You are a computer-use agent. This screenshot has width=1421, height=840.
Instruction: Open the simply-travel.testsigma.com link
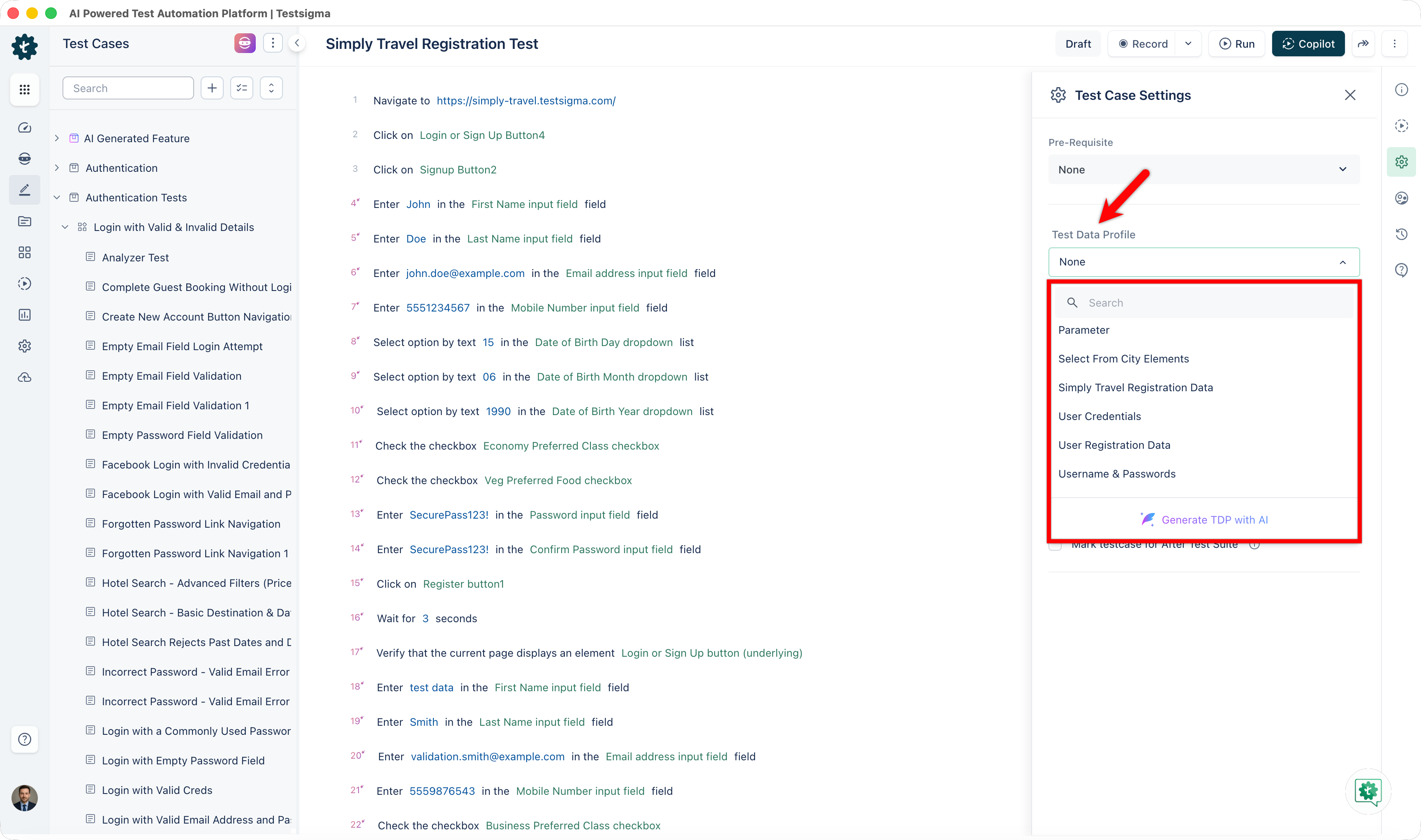tap(525, 101)
